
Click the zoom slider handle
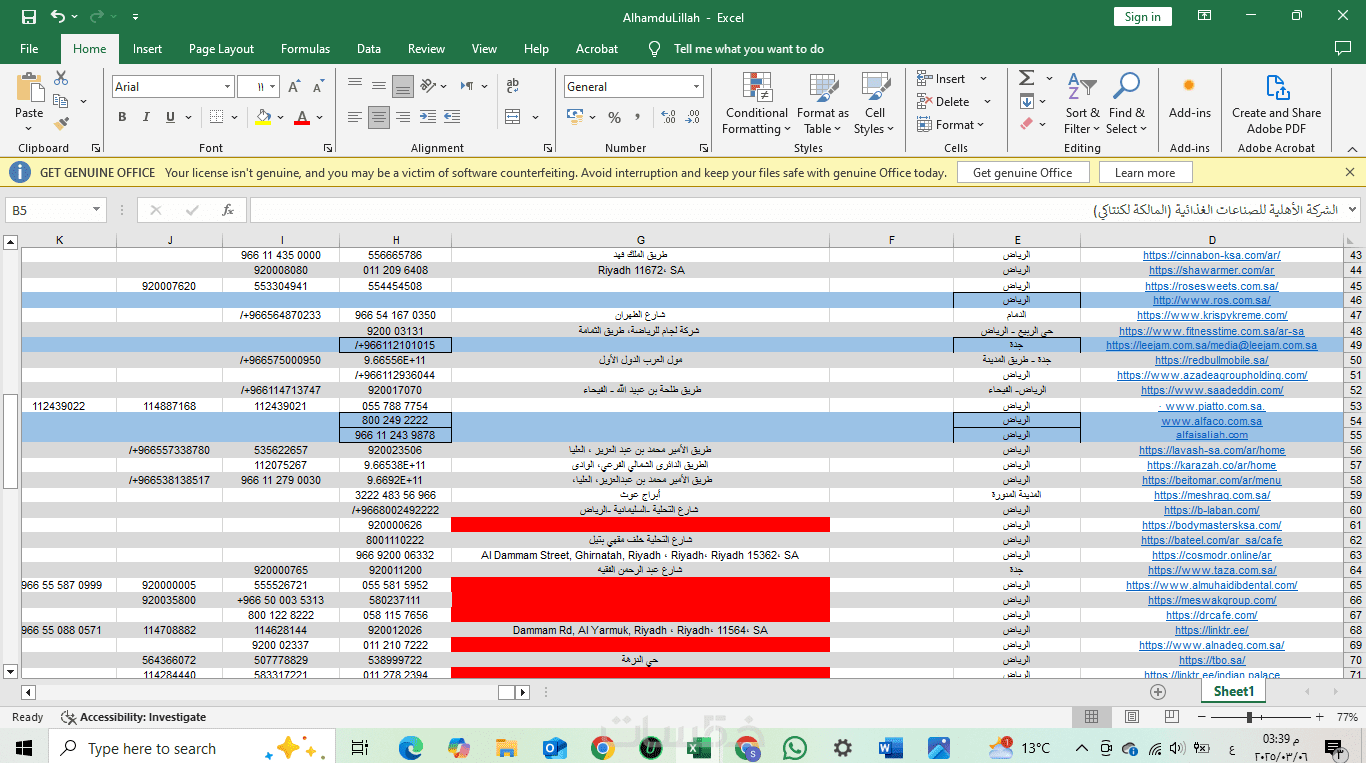click(x=1250, y=717)
